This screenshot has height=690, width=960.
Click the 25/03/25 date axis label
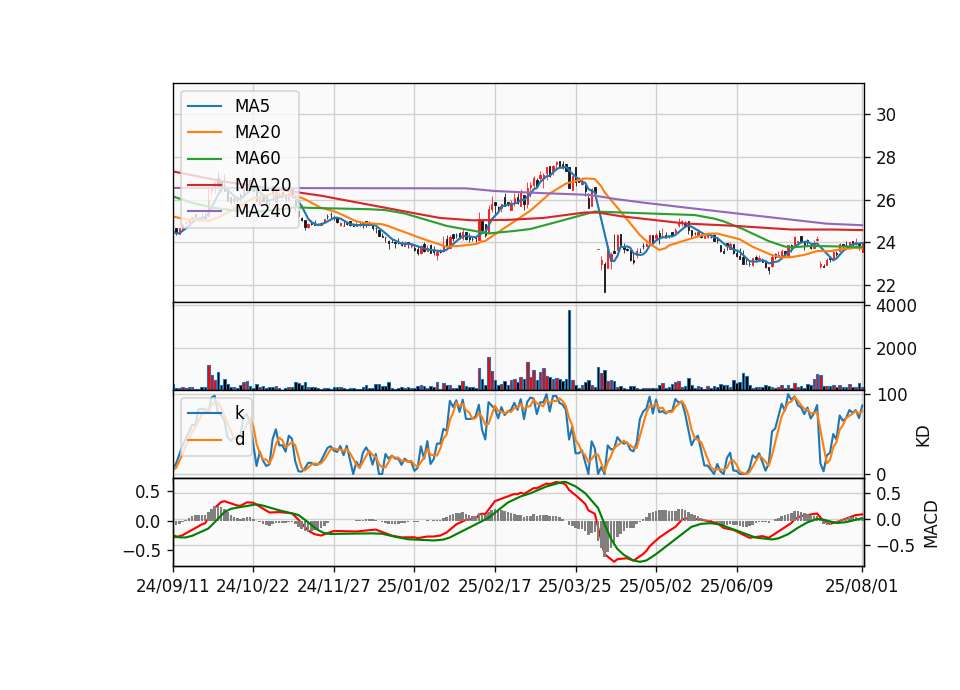pos(575,586)
